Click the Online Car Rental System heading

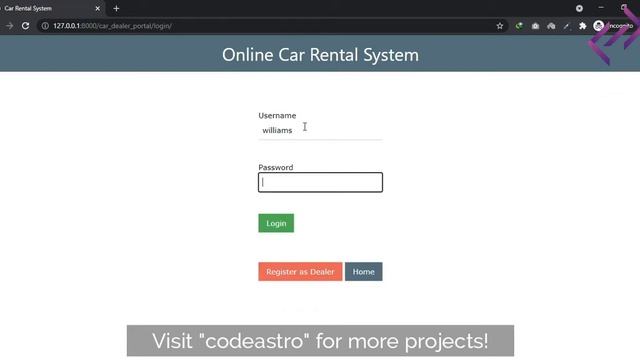pos(320,55)
